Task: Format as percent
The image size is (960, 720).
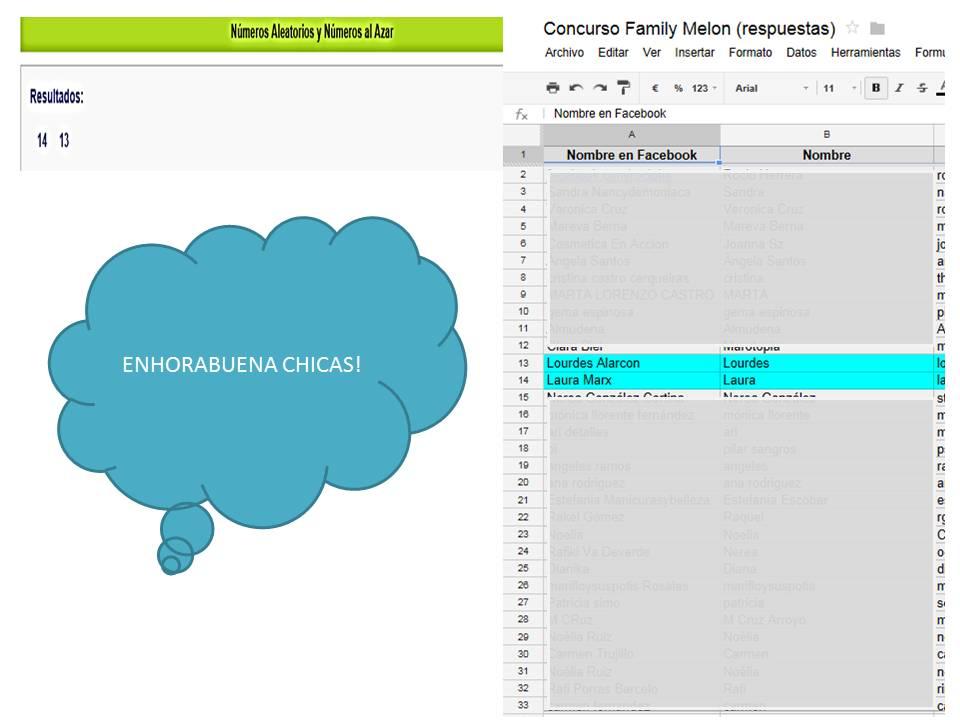Action: [678, 88]
